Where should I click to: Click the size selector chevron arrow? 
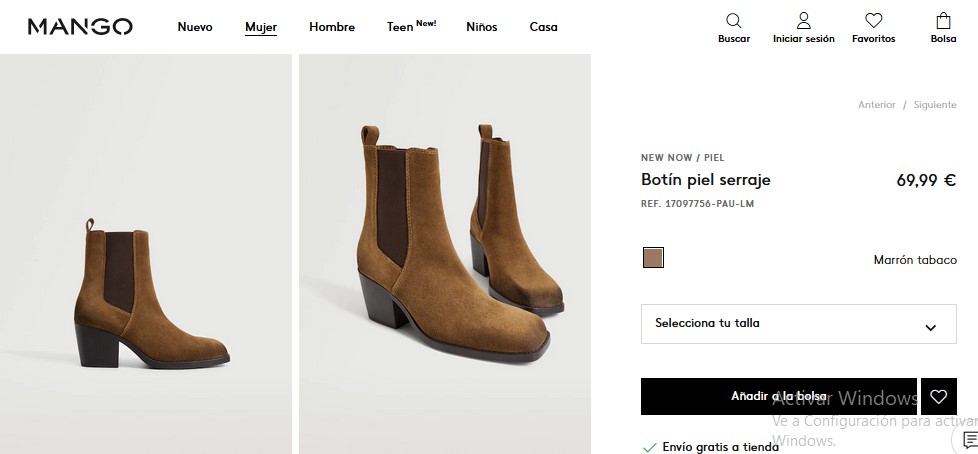[930, 327]
